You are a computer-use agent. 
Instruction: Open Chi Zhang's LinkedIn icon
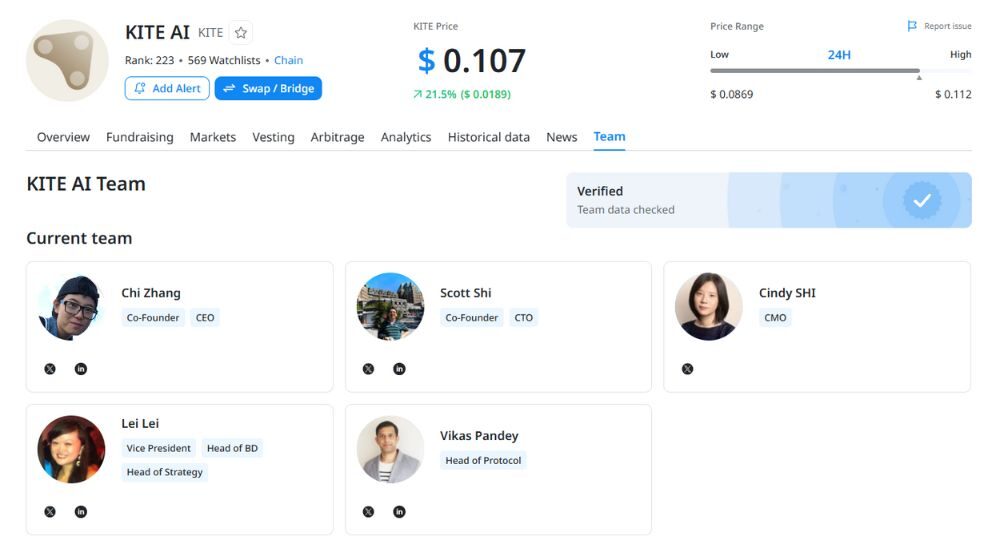[81, 369]
